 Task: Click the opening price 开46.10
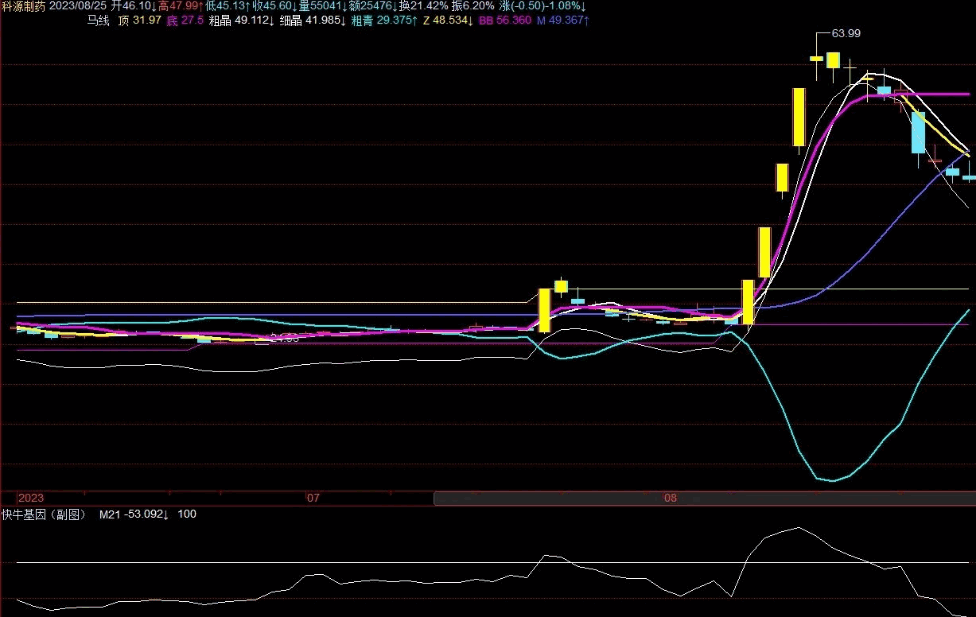[133, 6]
